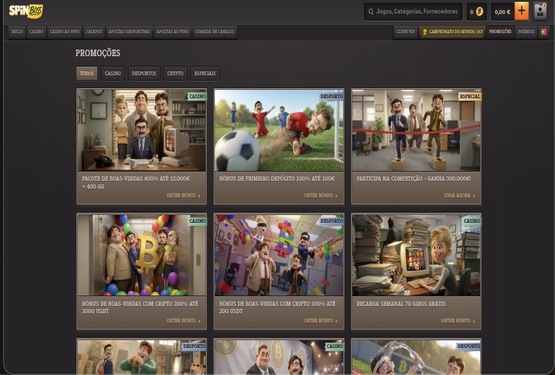Focus the Jogos, Categorias, Fornecedores search field
The image size is (555, 375).
(x=413, y=12)
